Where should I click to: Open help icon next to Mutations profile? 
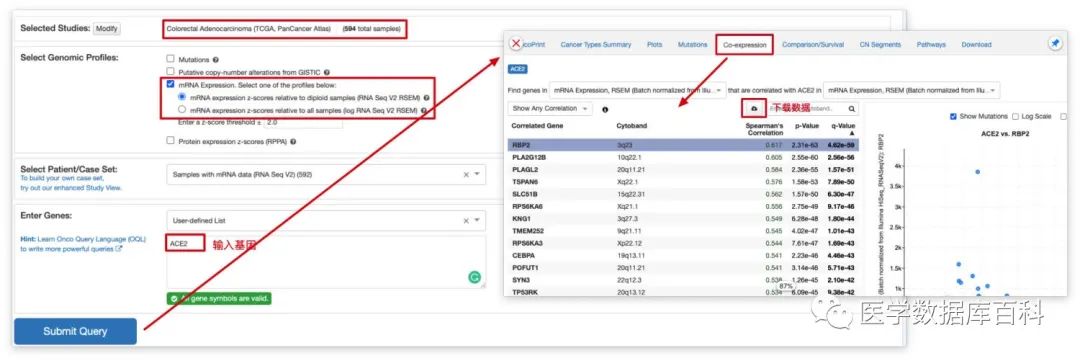pos(216,60)
